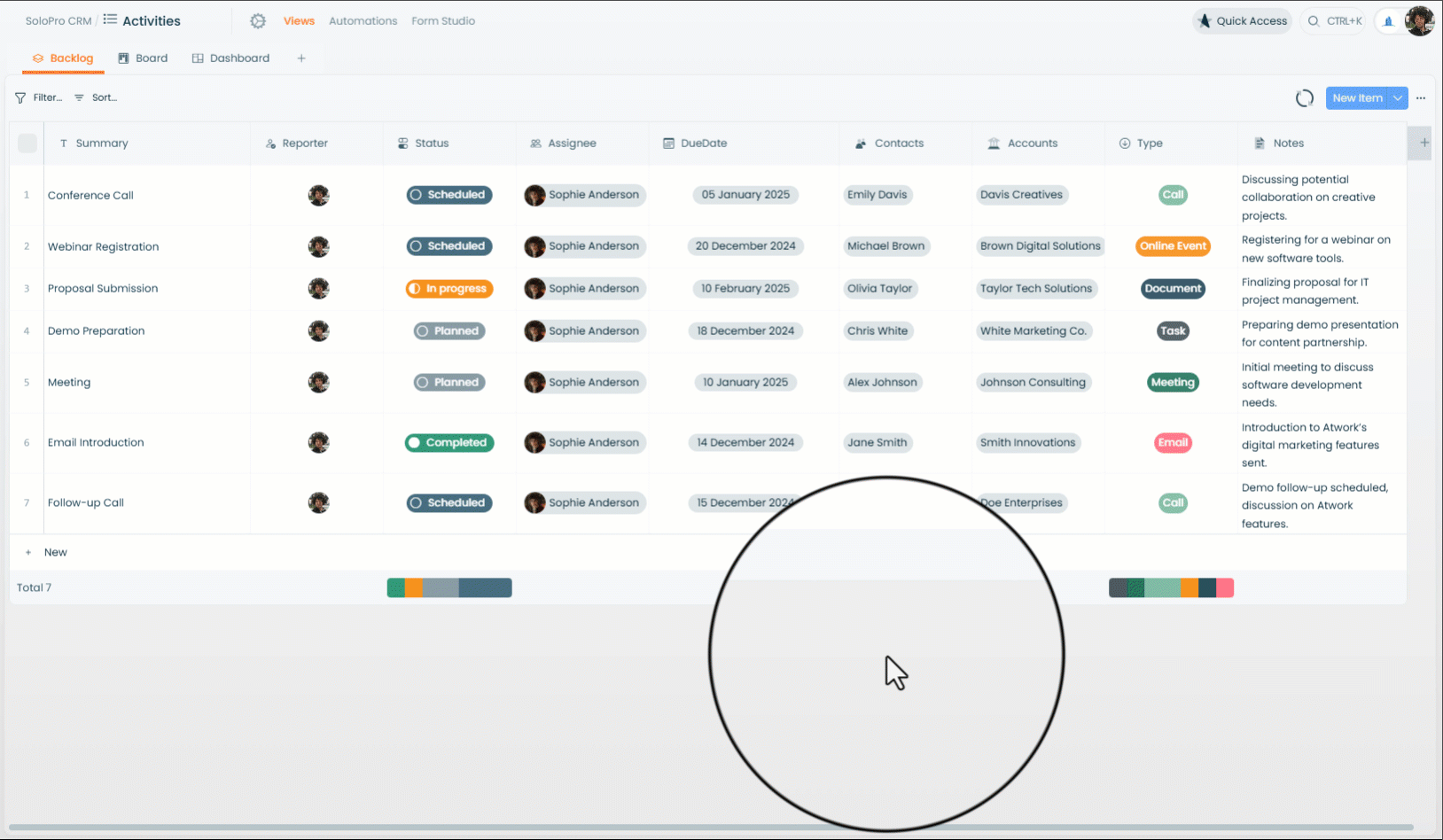Image resolution: width=1443 pixels, height=840 pixels.
Task: Click the Notes column document icon
Action: pos(1260,144)
